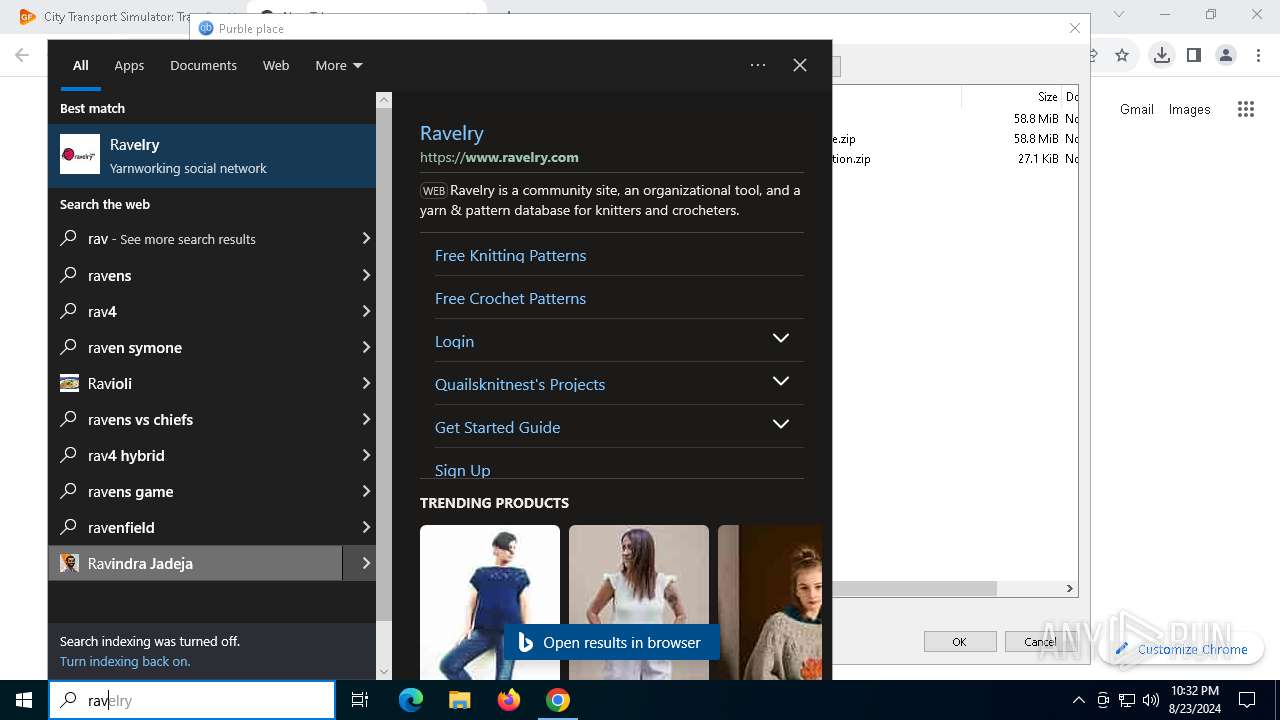Viewport: 1280px width, 720px height.
Task: Select the Ravindra Jadeja suggestion
Action: tap(195, 563)
